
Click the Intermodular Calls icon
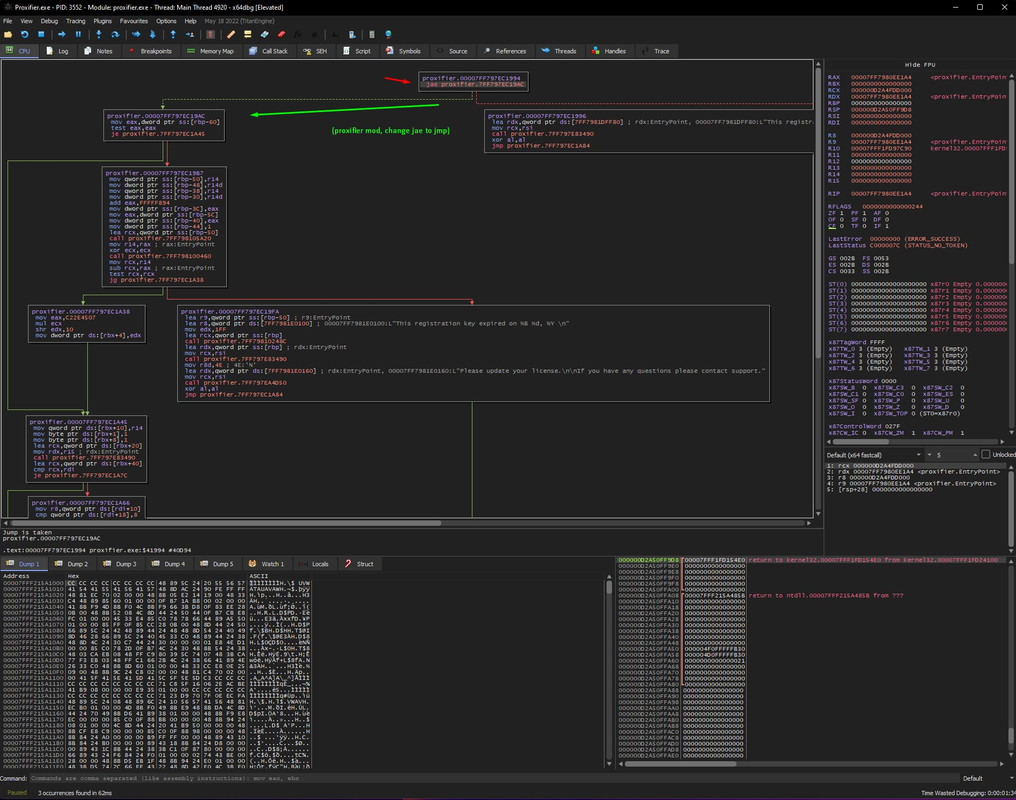tap(352, 34)
